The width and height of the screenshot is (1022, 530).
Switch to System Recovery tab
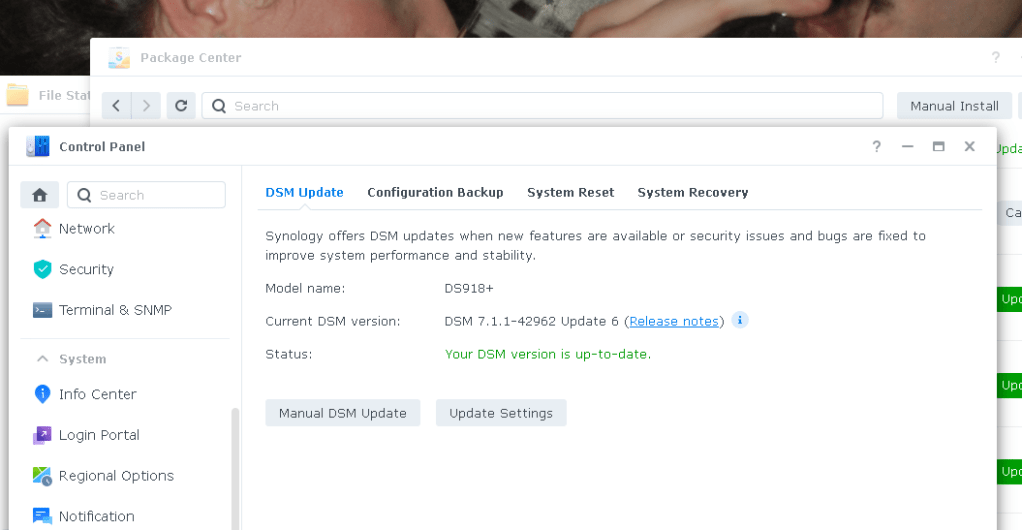(693, 192)
